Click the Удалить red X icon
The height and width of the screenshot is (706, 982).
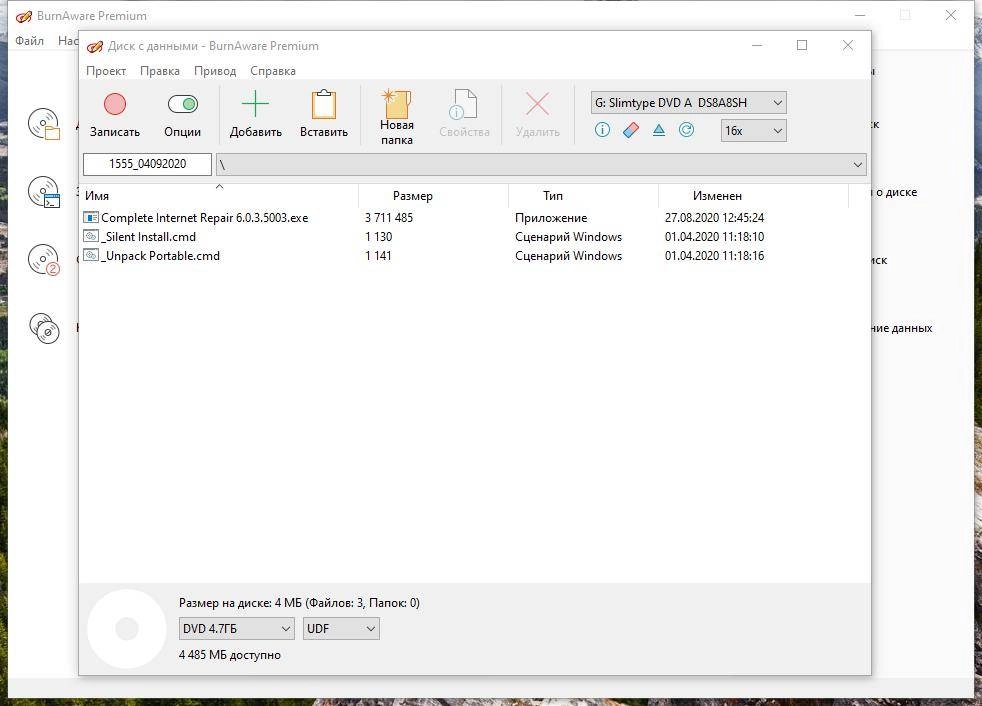pos(537,104)
